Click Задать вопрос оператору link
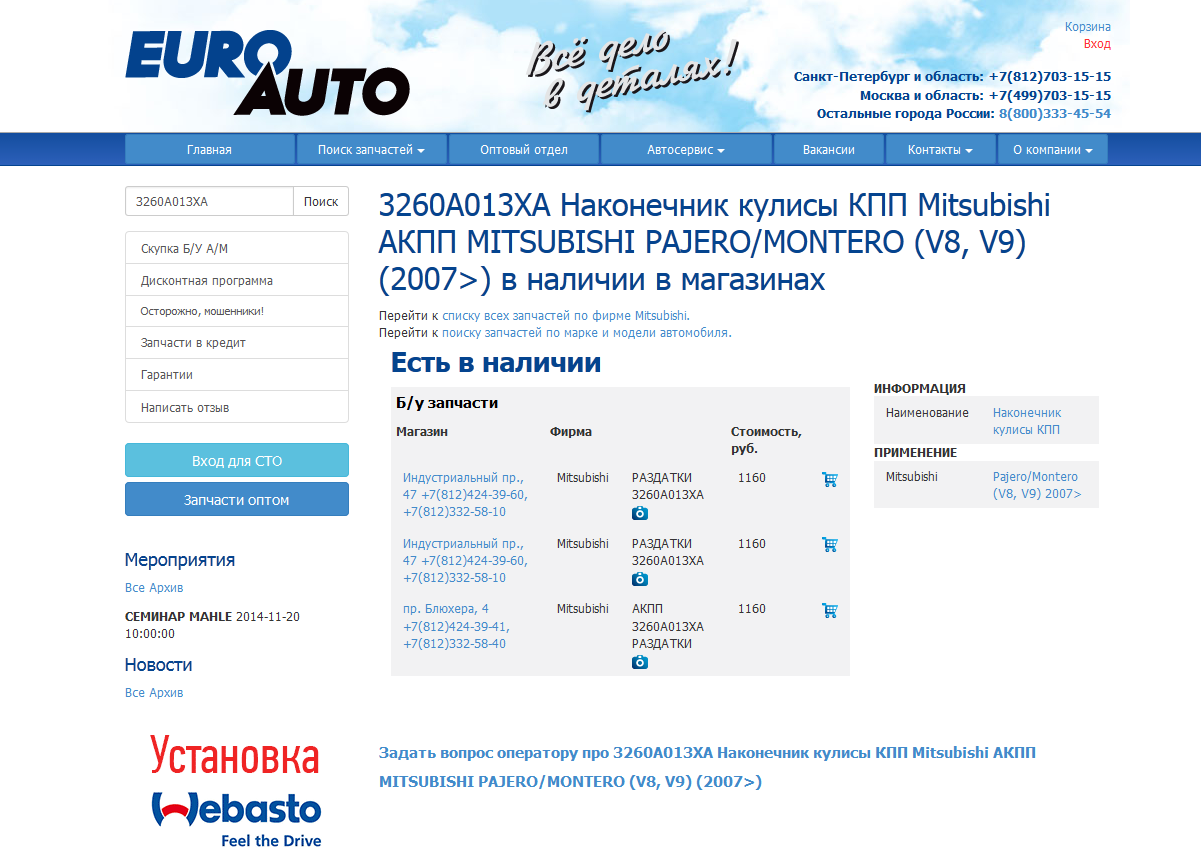 [x=707, y=767]
